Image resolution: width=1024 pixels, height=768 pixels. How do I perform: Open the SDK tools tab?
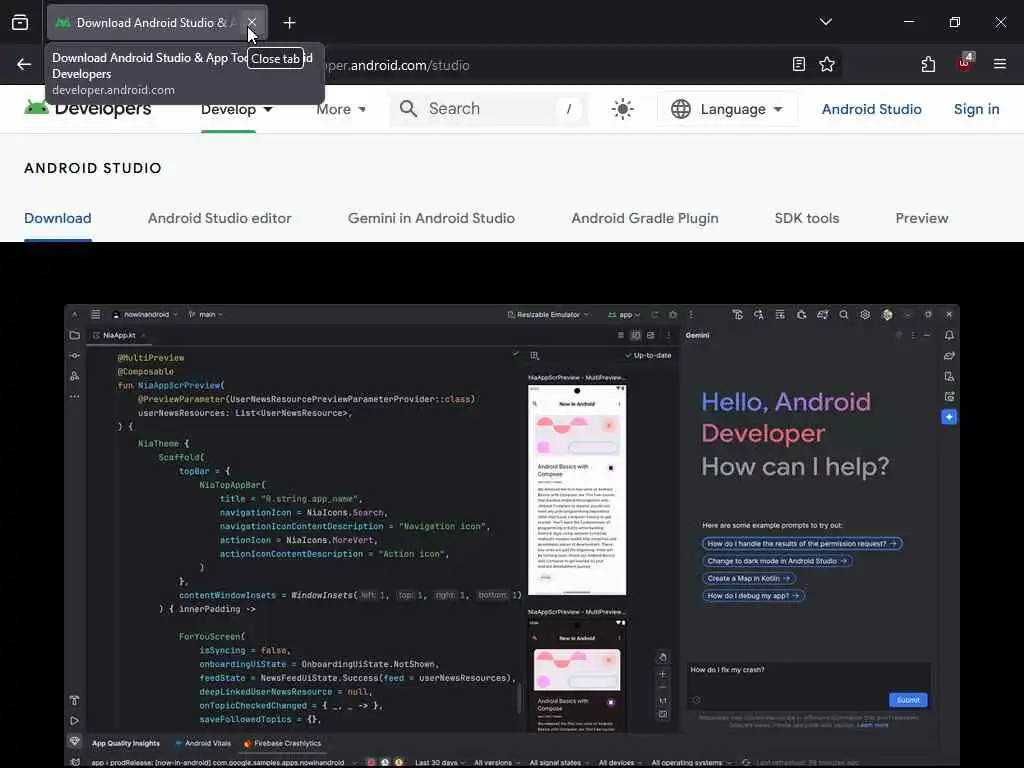tap(807, 218)
